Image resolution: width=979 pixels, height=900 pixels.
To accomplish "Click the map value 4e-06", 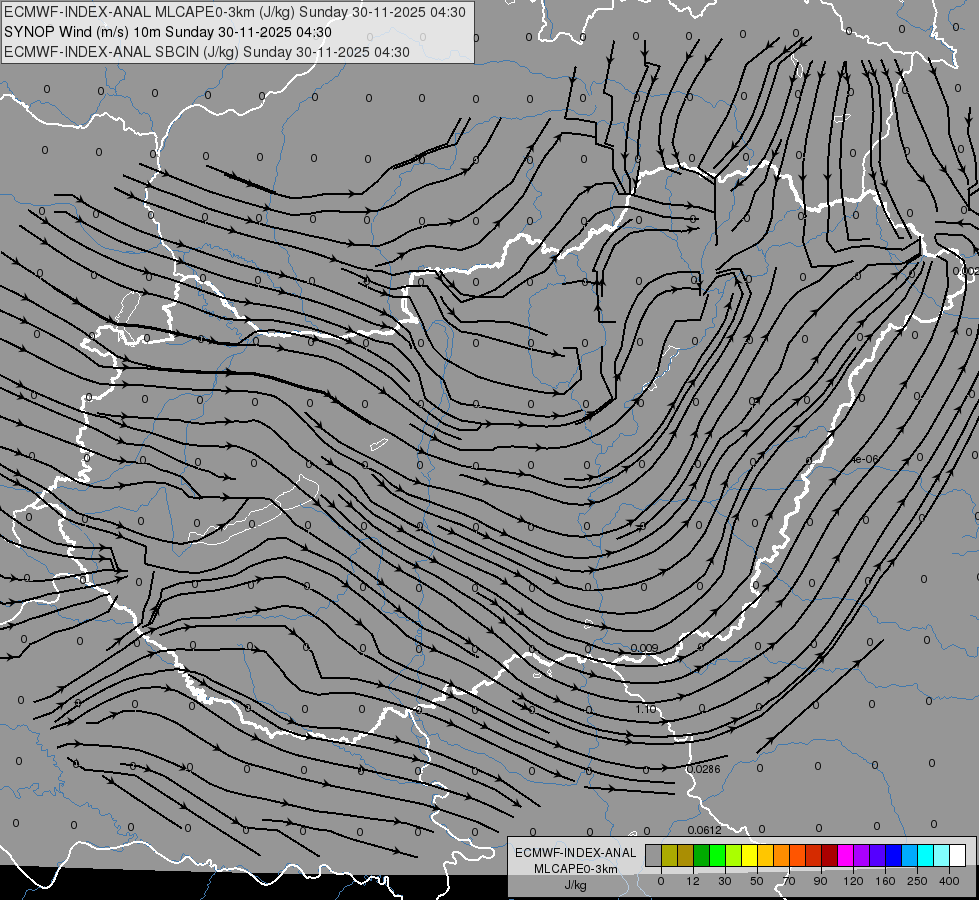I will pyautogui.click(x=865, y=459).
